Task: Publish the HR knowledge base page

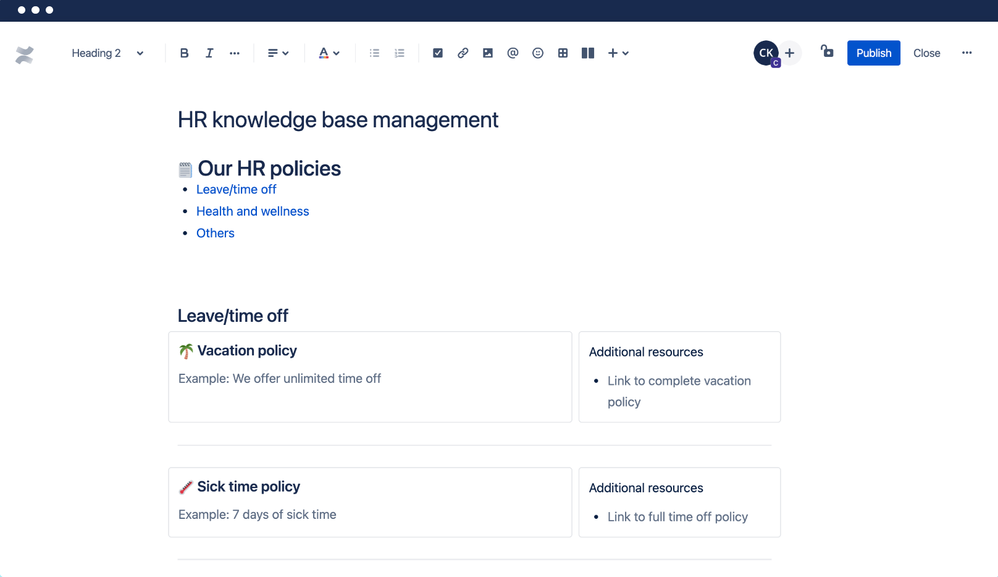Action: pyautogui.click(x=873, y=53)
